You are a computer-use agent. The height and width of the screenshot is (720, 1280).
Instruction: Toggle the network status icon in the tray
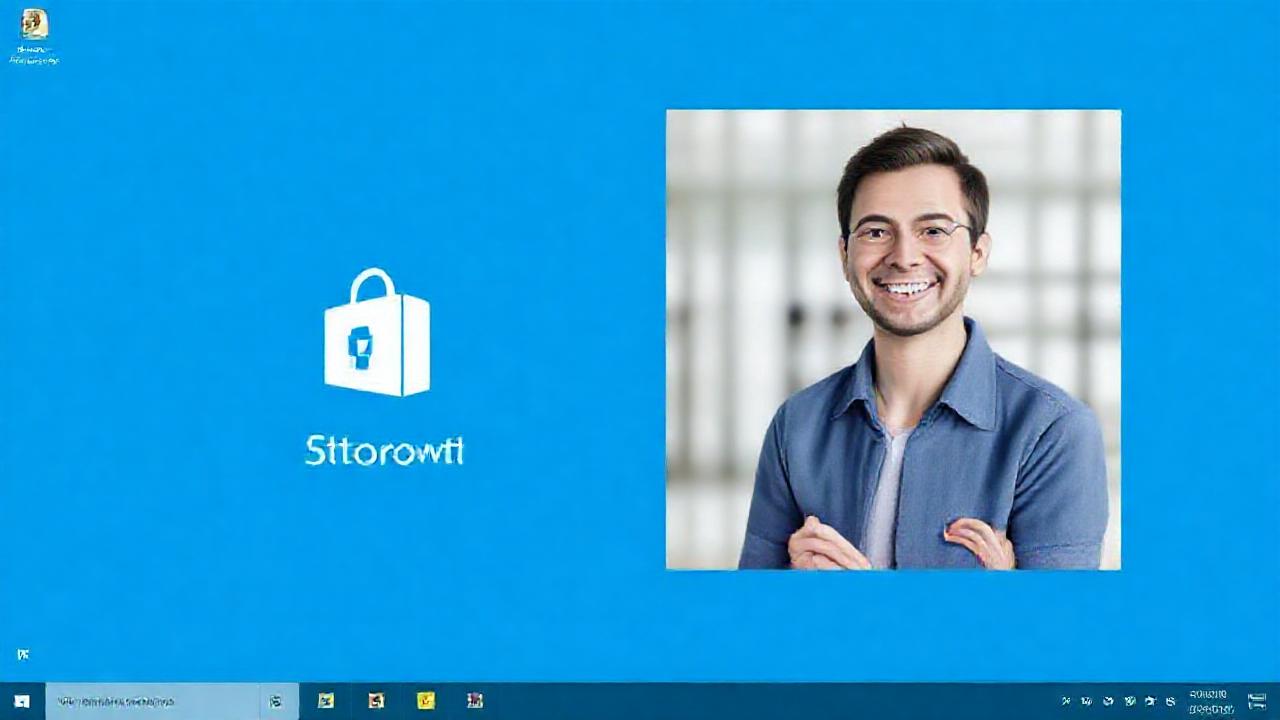click(x=1150, y=701)
